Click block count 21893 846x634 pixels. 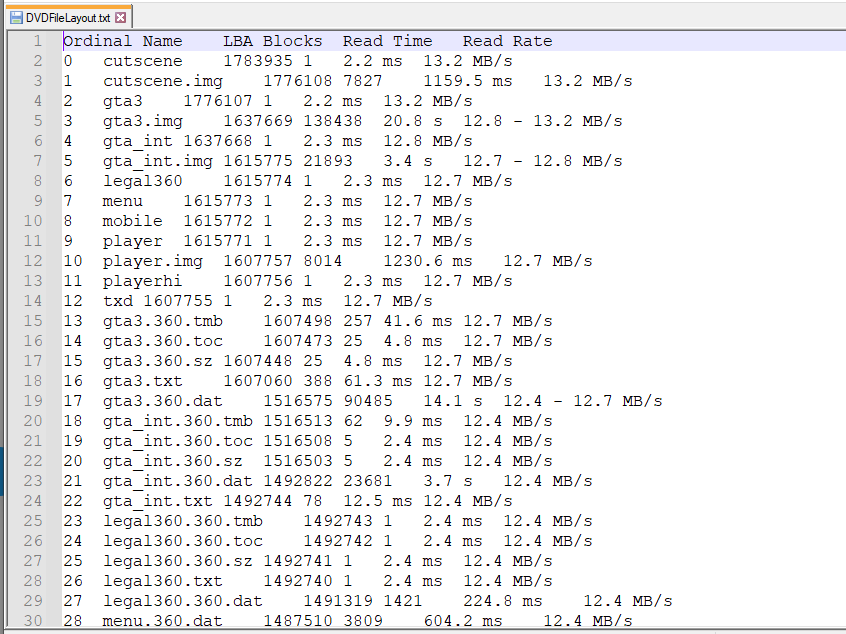(x=328, y=161)
